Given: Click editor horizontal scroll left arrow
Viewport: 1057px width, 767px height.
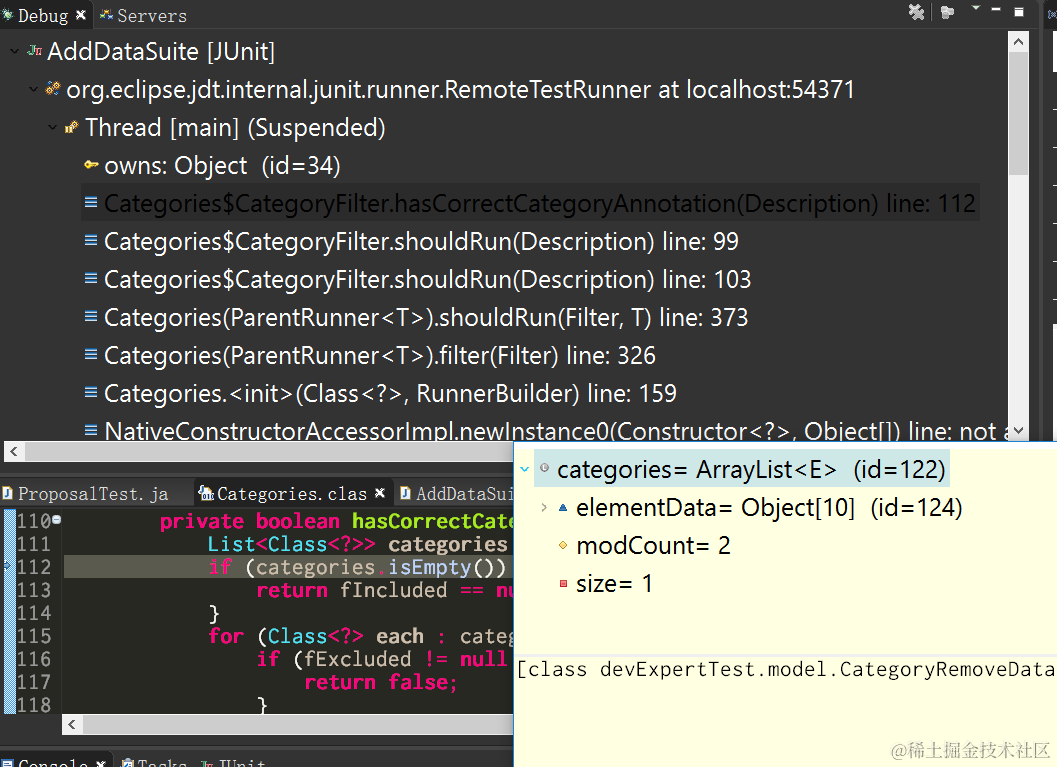Looking at the screenshot, I should coord(72,725).
